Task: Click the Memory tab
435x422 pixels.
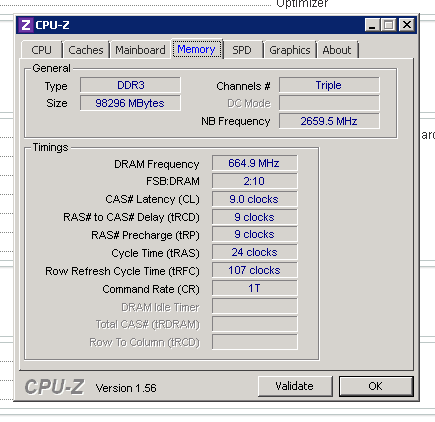Action: 197,49
